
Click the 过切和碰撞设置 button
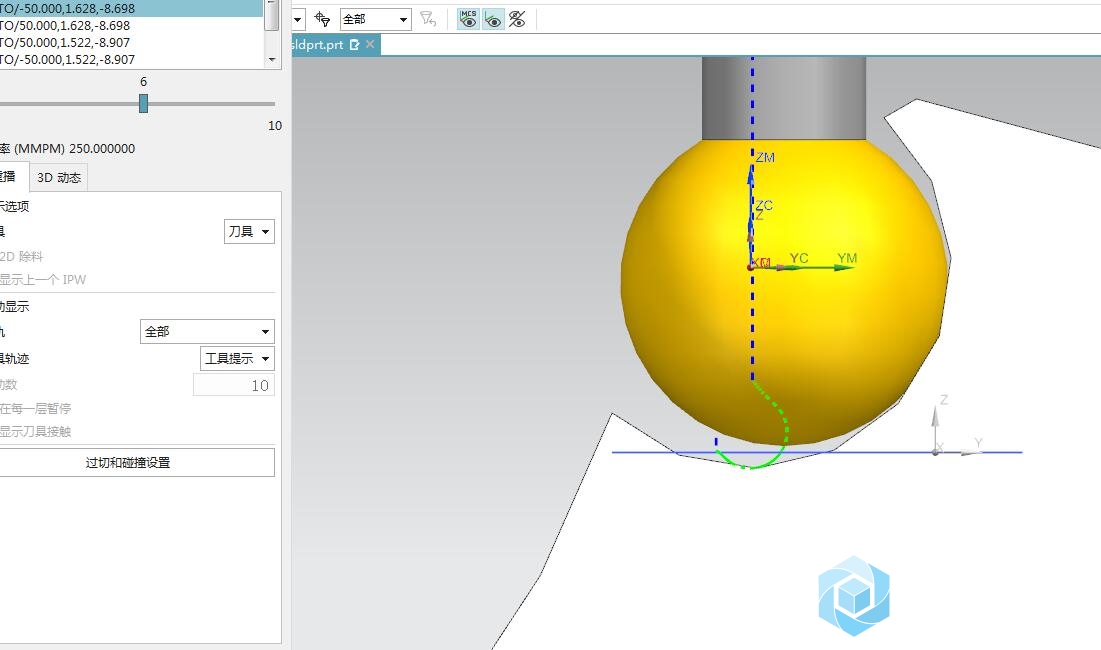point(136,463)
